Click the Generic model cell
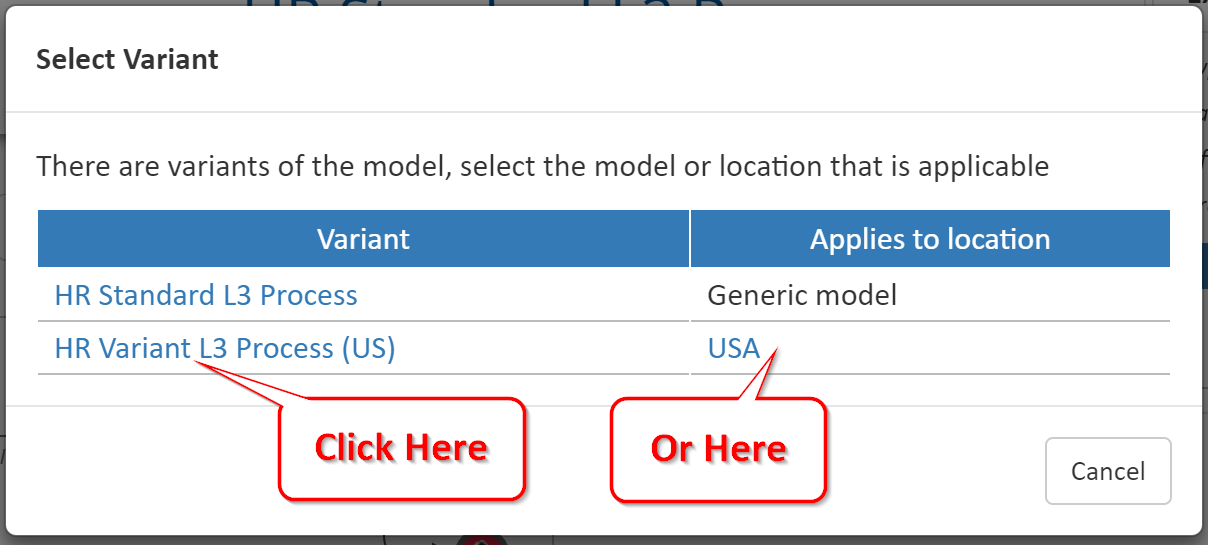The width and height of the screenshot is (1208, 545). point(802,296)
